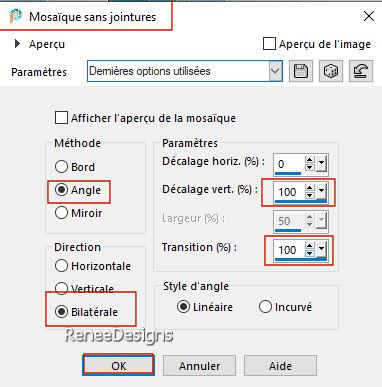This screenshot has width=382, height=387.
Task: Click the reset to default arrow icon
Action: [x=361, y=71]
